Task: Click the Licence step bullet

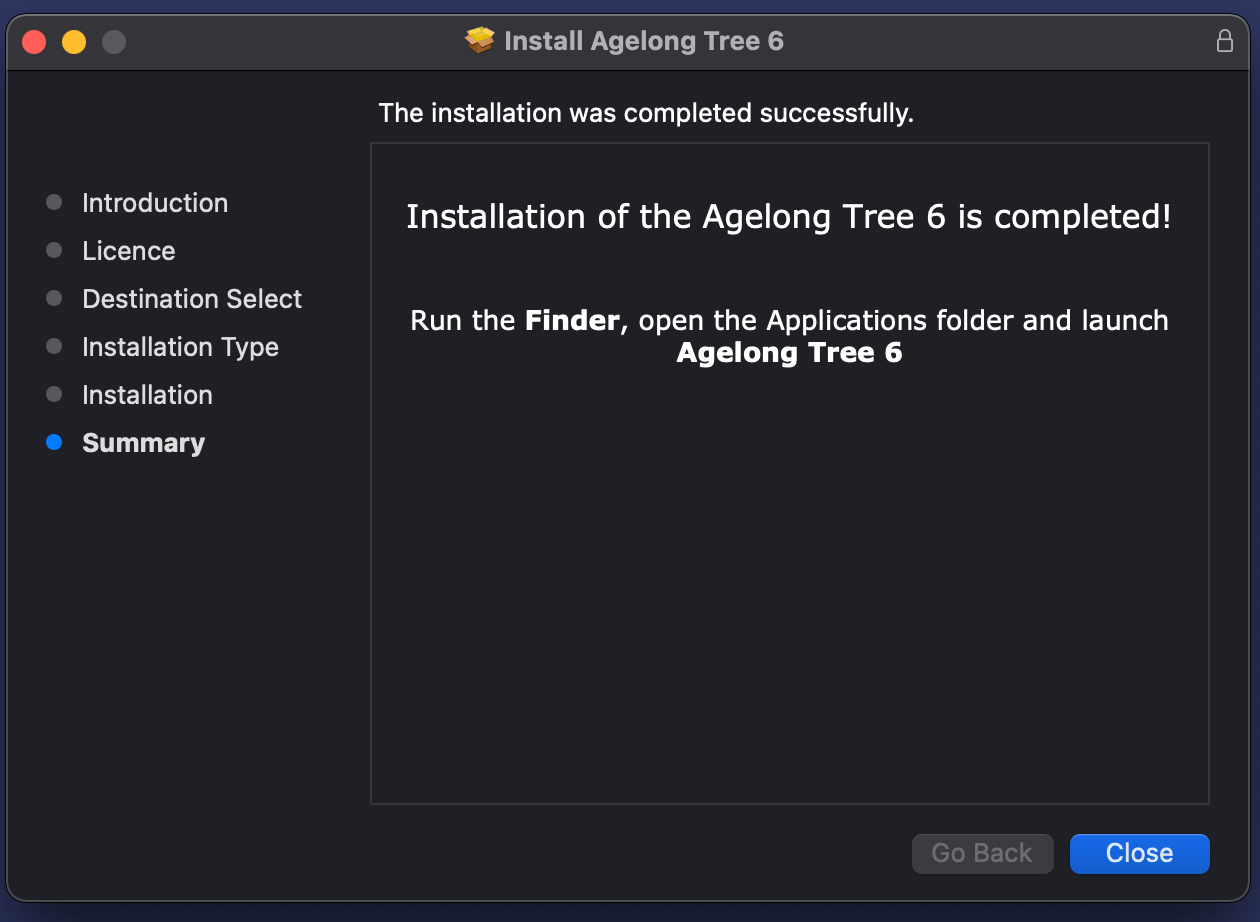Action: tap(54, 250)
